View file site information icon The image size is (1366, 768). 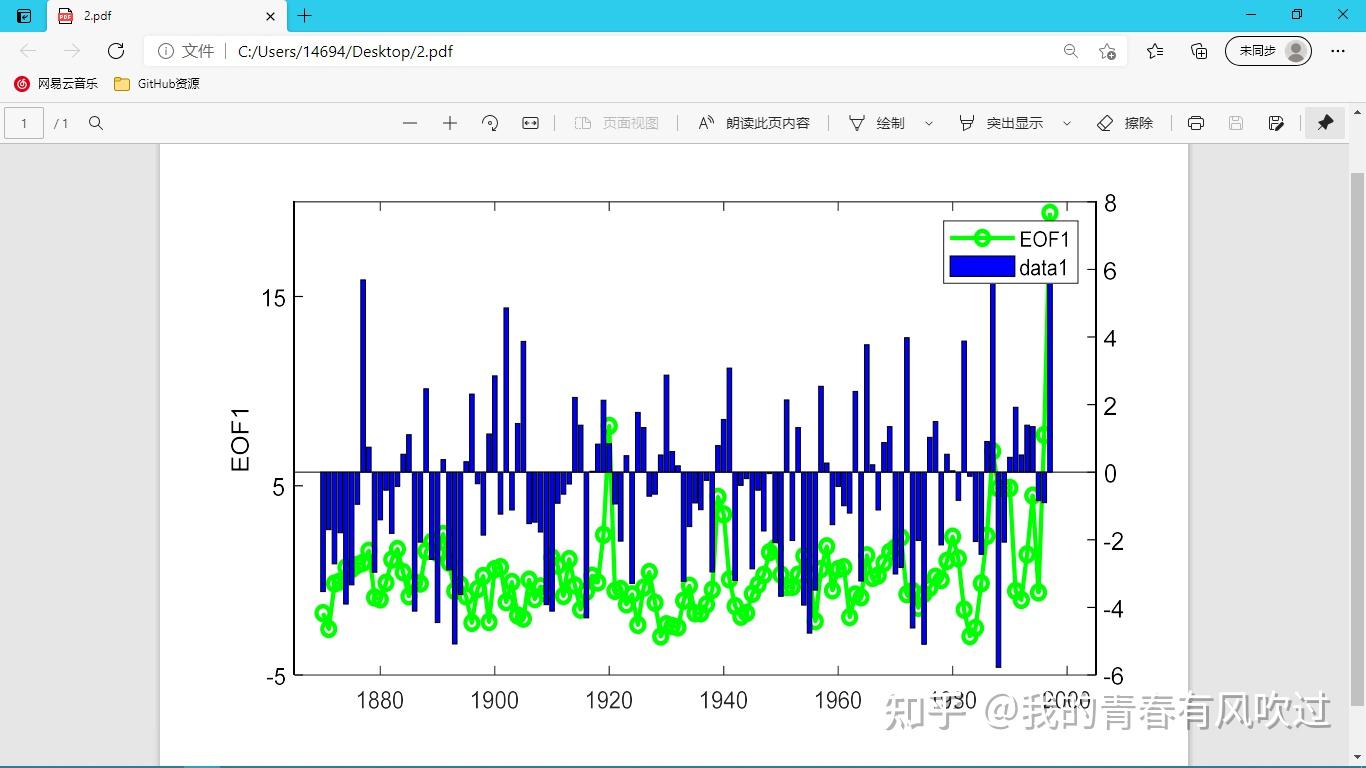point(166,51)
